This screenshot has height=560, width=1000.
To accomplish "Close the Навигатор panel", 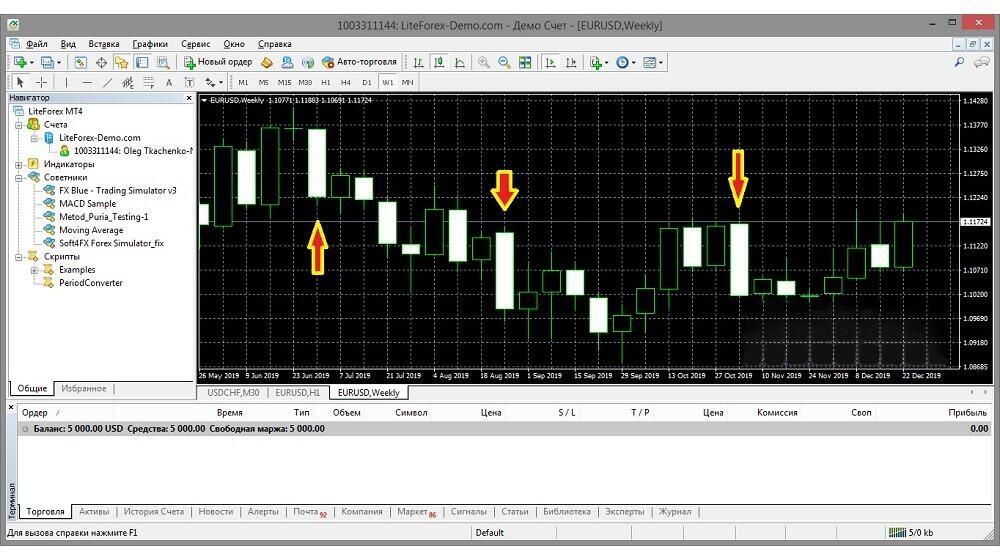I will [189, 98].
